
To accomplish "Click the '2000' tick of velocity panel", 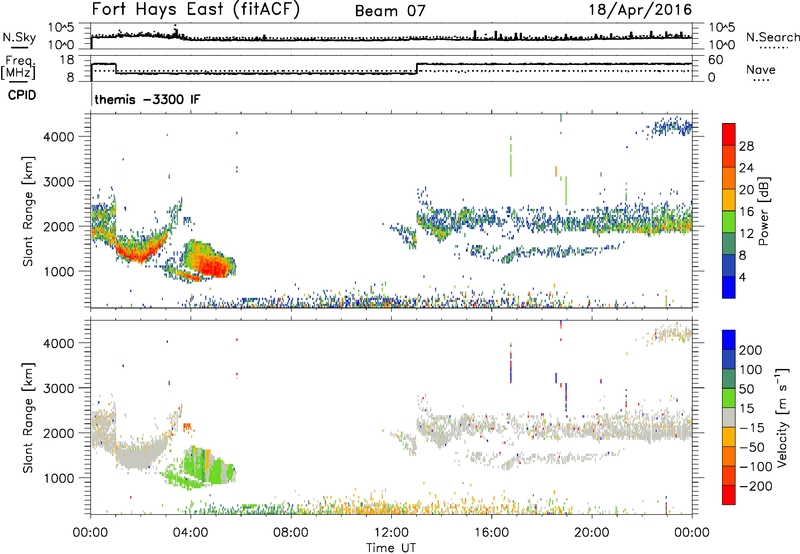I will 59,433.
